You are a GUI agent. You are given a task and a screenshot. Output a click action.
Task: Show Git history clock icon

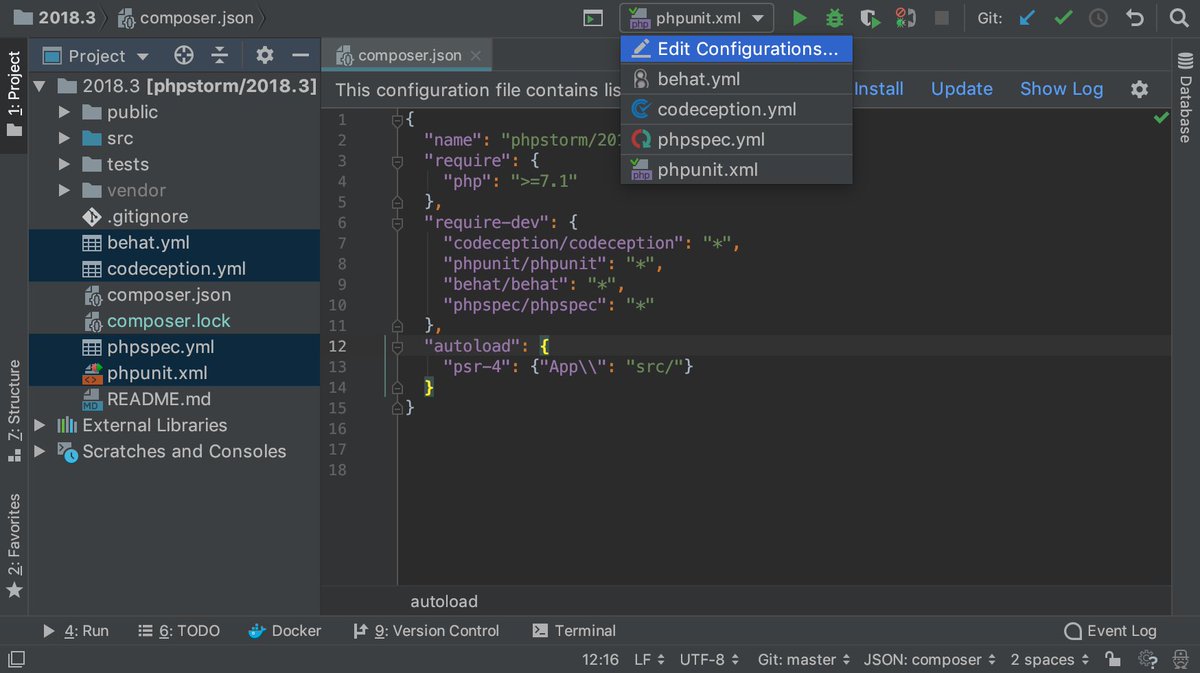(1098, 18)
